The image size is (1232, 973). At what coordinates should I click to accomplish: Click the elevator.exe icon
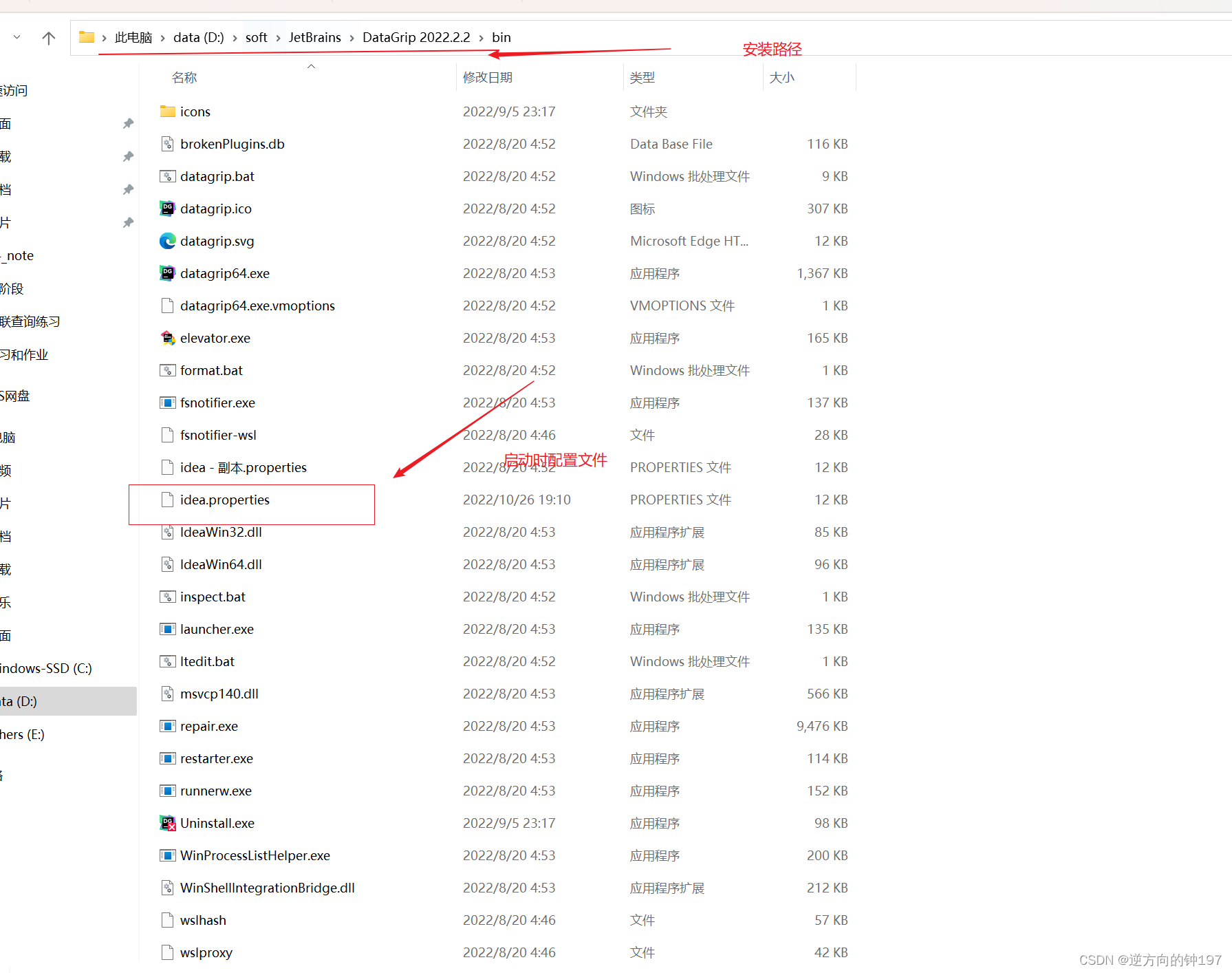point(167,338)
